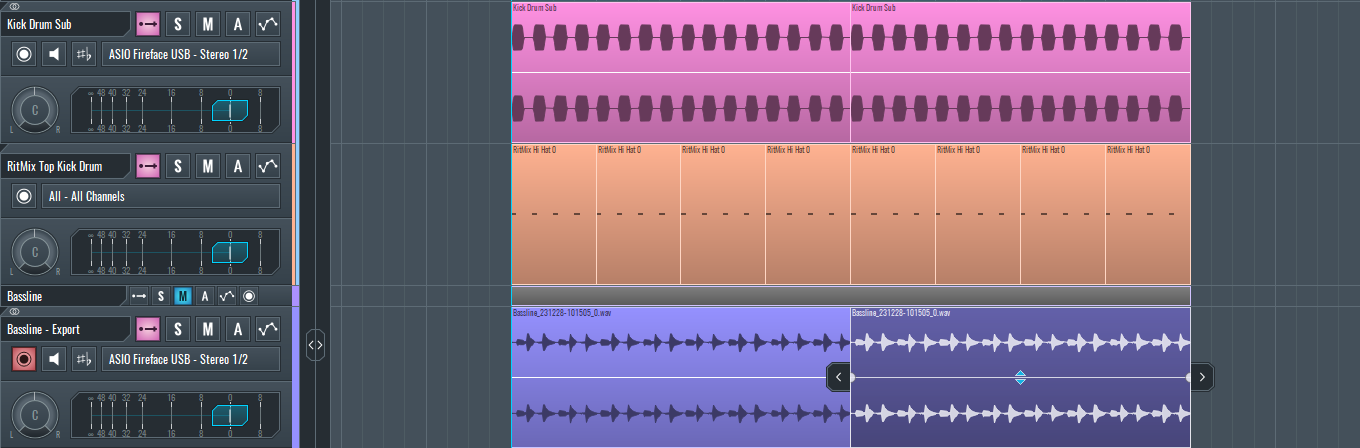Select the RitMix Top Kick Drum track name

coord(65,166)
